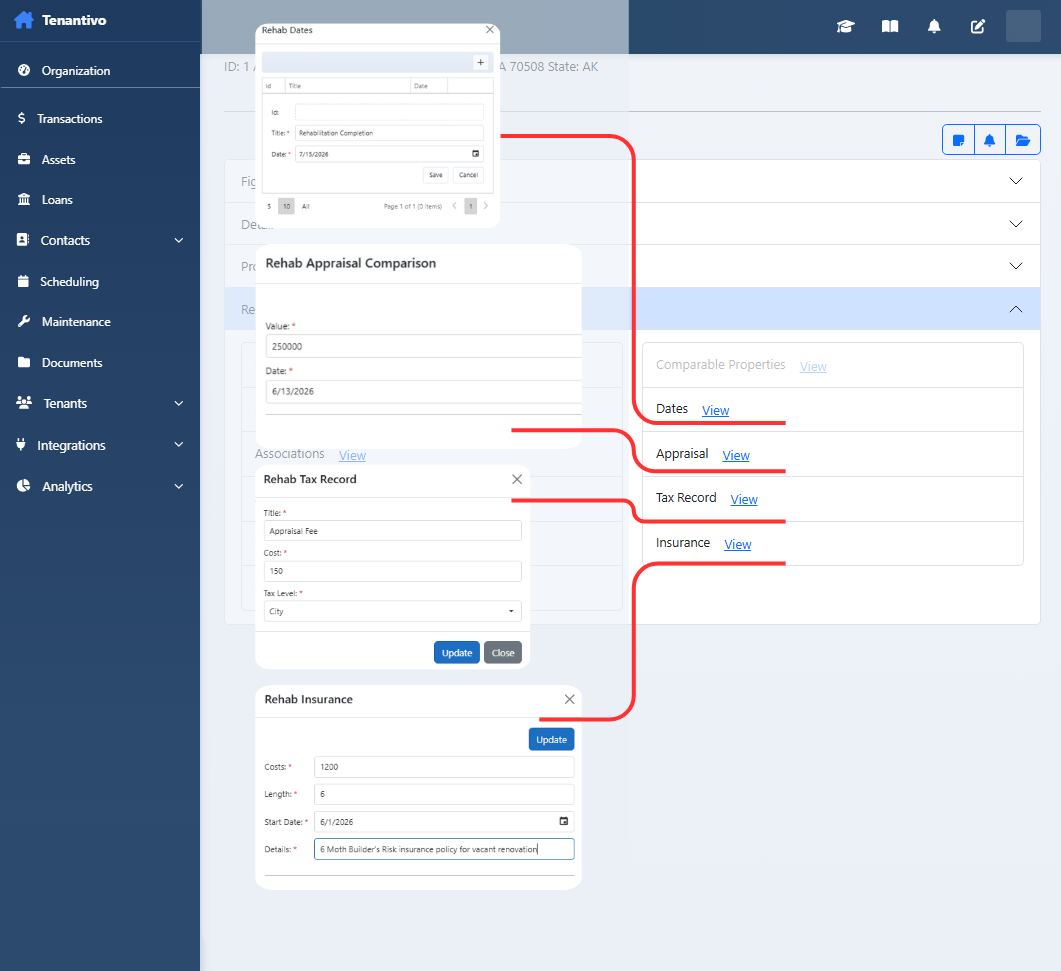Click the Tenantivo home logo icon
Screen dimensions: 1061x971
click(24, 20)
